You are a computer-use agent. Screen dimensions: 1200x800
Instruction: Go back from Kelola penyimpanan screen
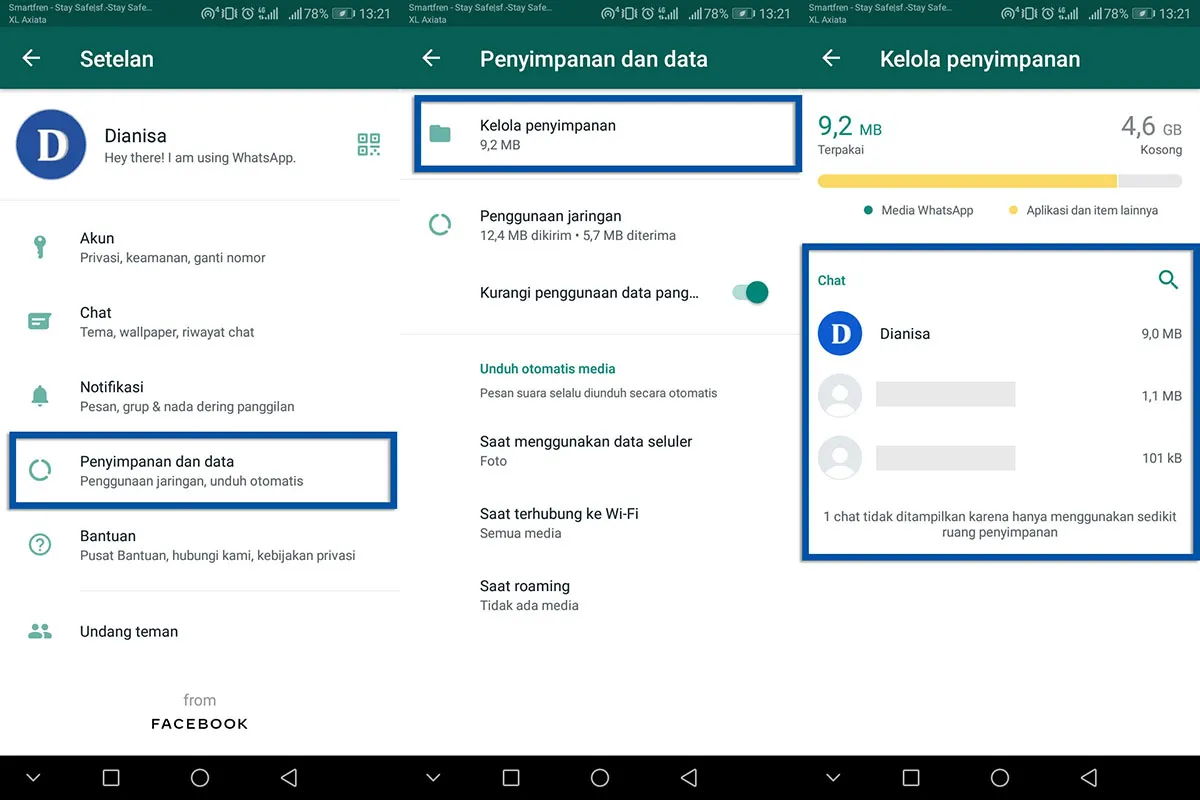point(831,58)
